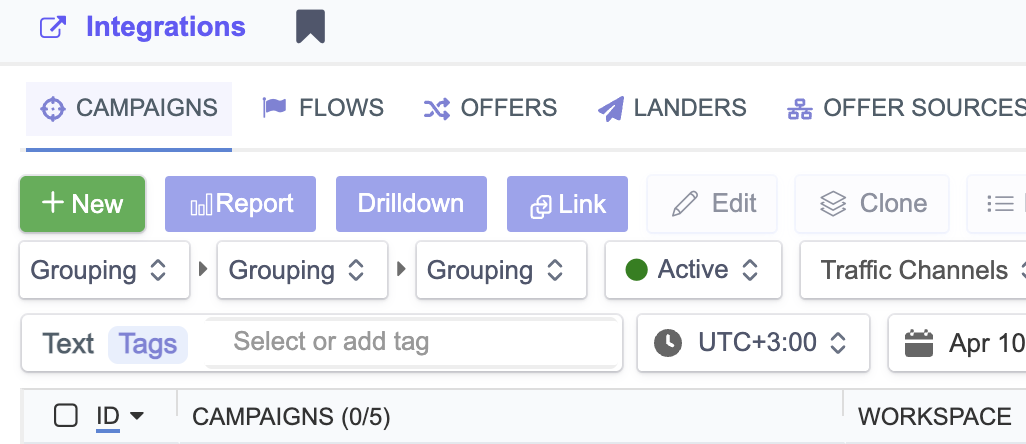The height and width of the screenshot is (444, 1026).
Task: Switch to the Flows tab
Action: [x=323, y=108]
